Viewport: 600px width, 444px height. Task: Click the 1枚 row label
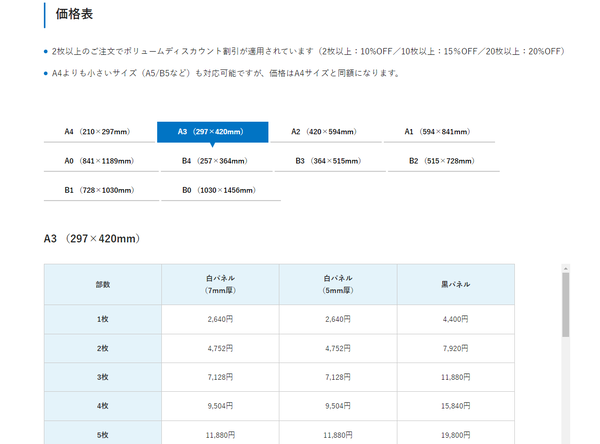(x=103, y=319)
